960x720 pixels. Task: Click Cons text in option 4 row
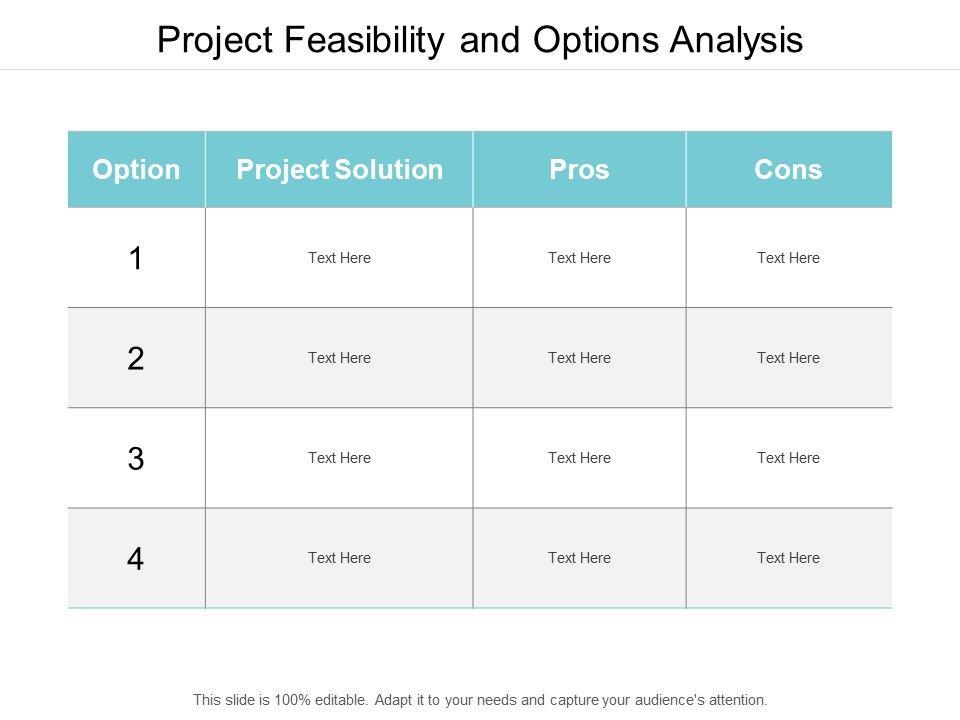click(x=788, y=558)
